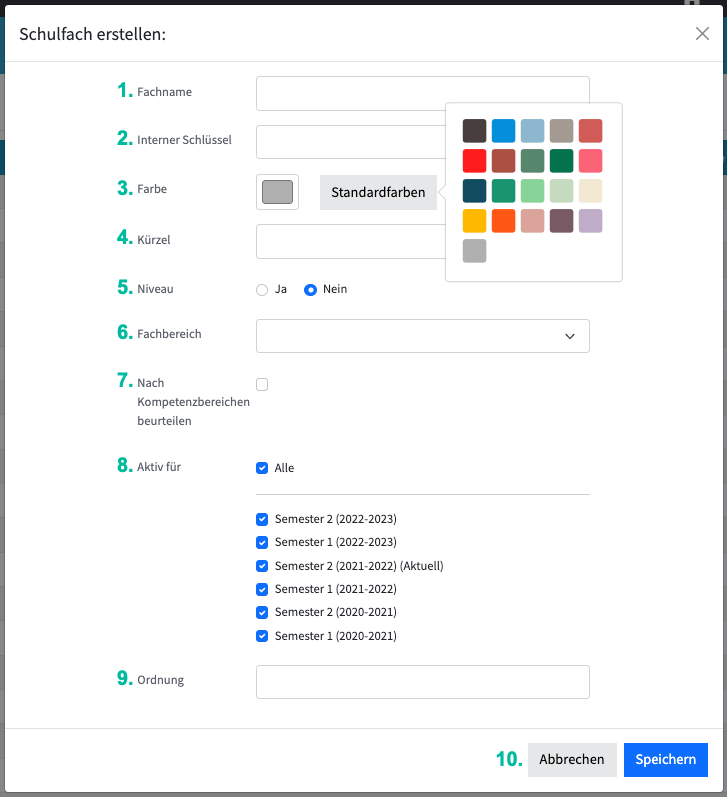Pick the deep forest green swatch
This screenshot has width=727, height=797.
[x=561, y=161]
